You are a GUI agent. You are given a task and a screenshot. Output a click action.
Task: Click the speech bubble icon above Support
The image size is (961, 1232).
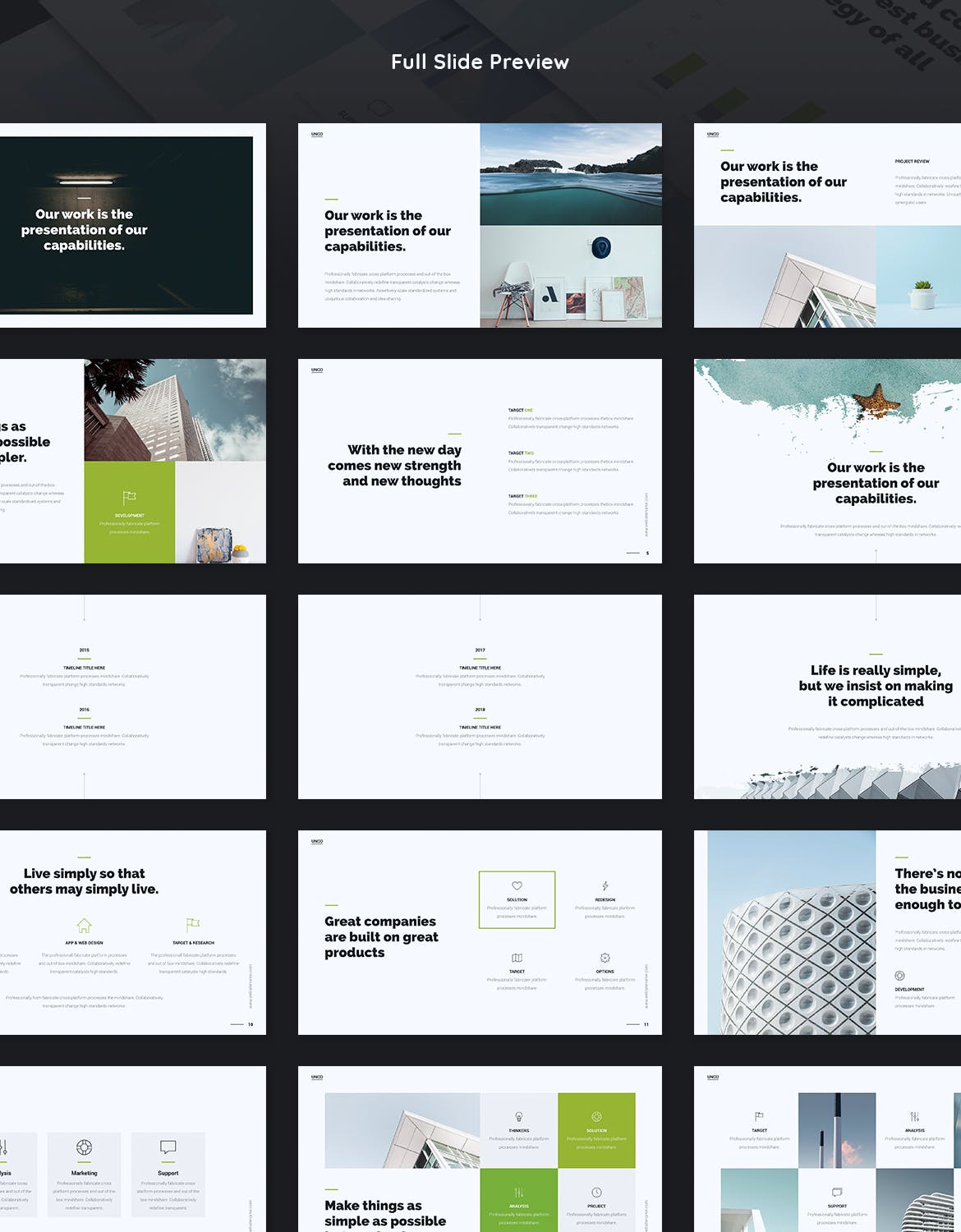[168, 1147]
